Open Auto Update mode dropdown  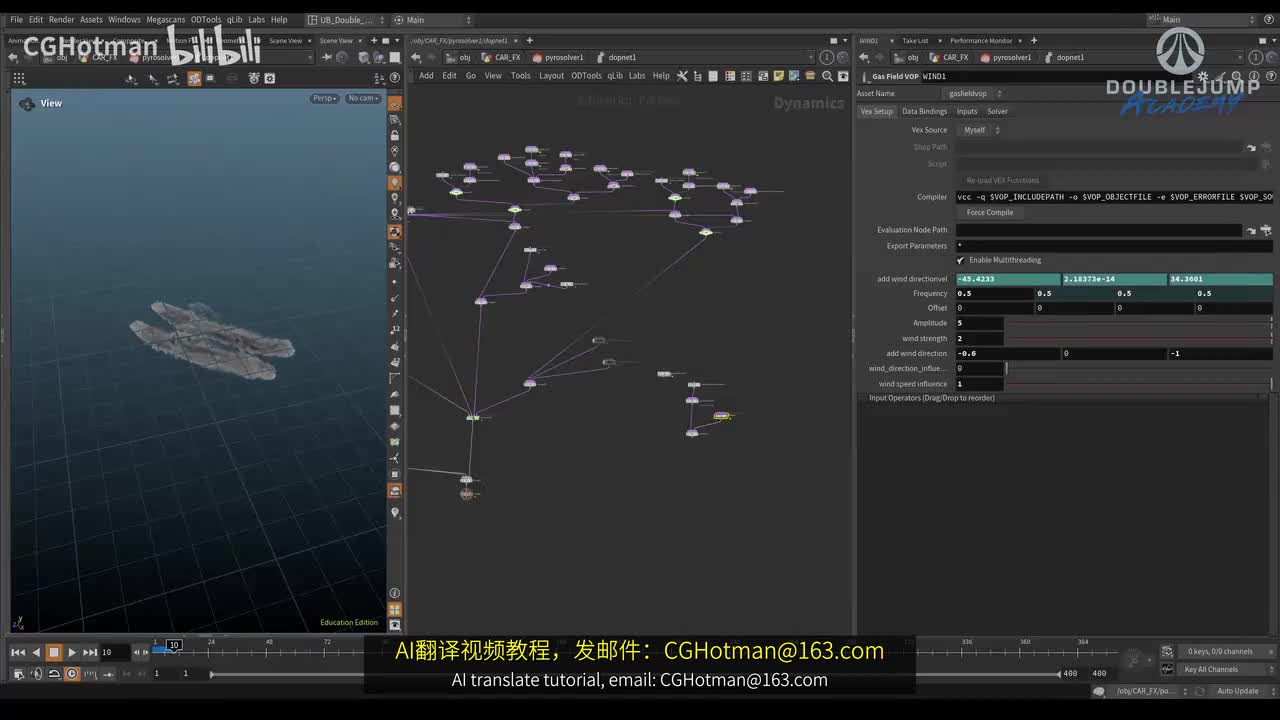click(x=1242, y=691)
